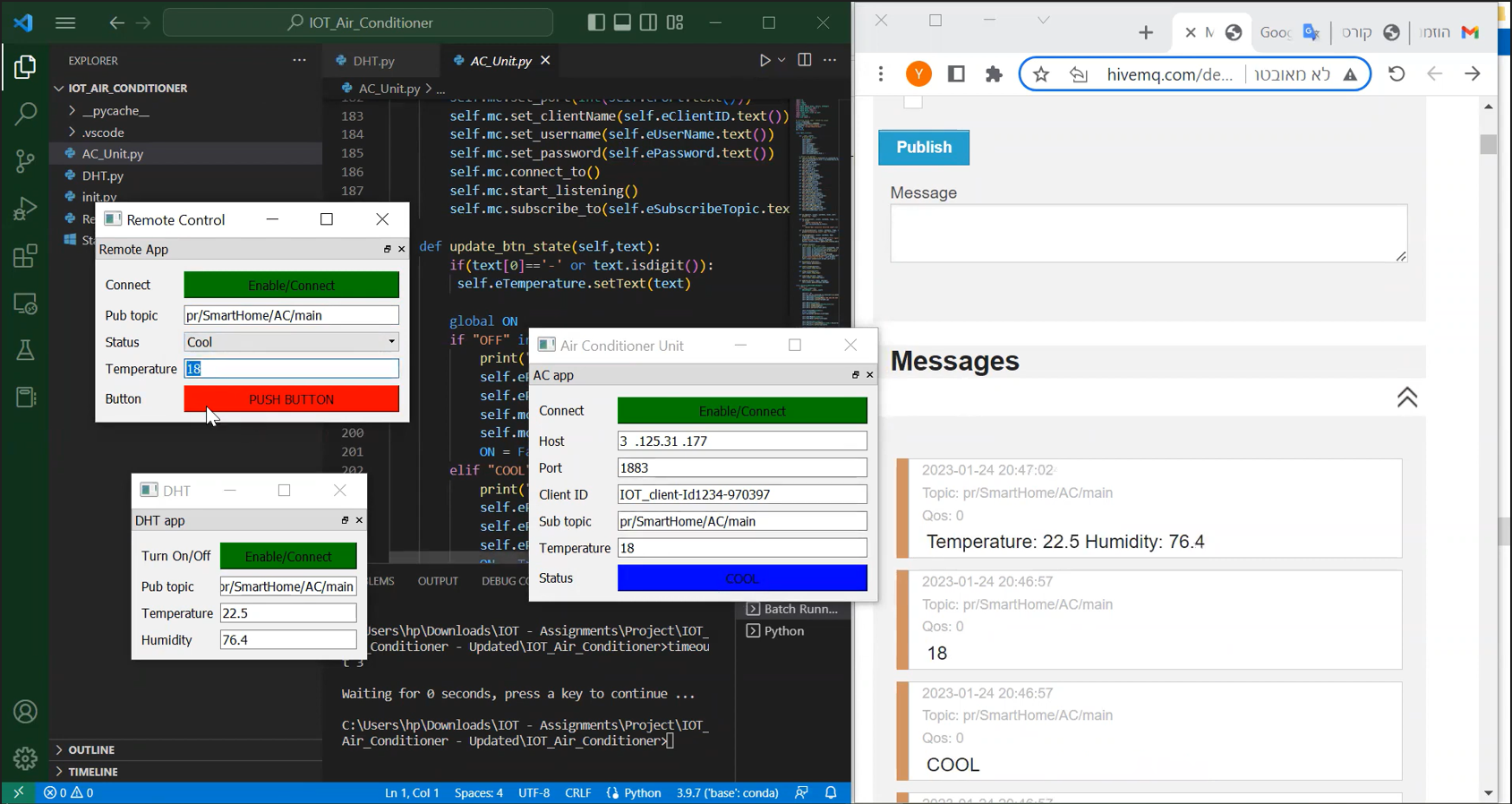1512x804 pixels.
Task: Toggle the secondary side bar layout icon
Action: pyautogui.click(x=648, y=22)
